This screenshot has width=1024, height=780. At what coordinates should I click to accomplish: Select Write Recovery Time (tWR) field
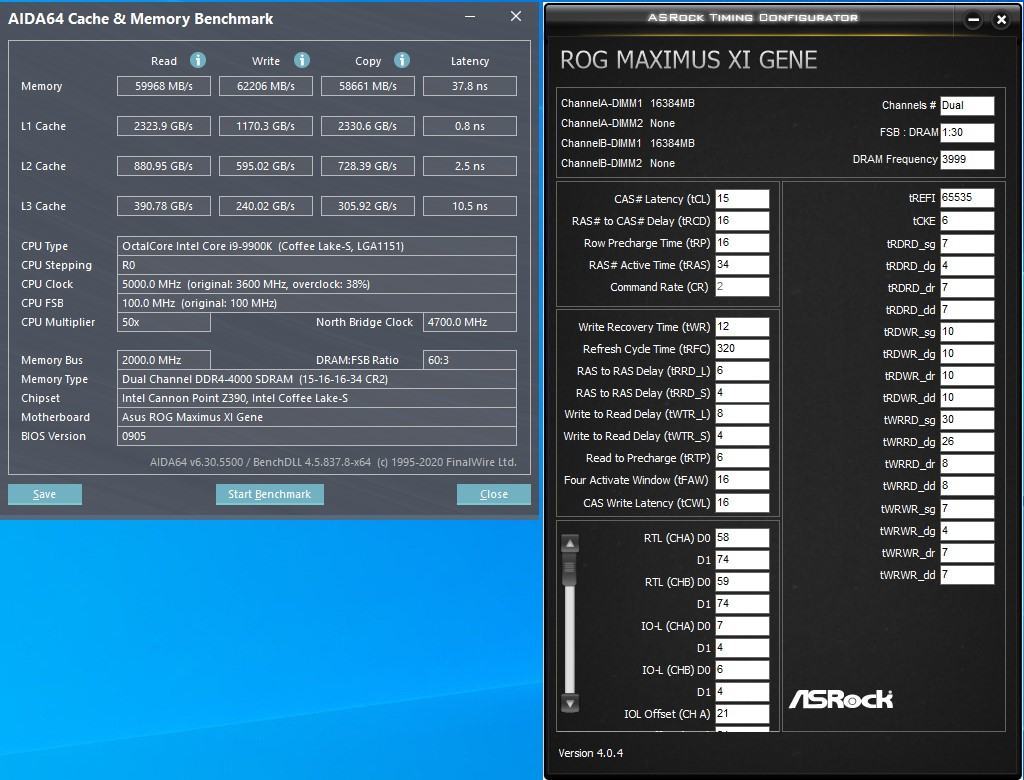pos(743,327)
